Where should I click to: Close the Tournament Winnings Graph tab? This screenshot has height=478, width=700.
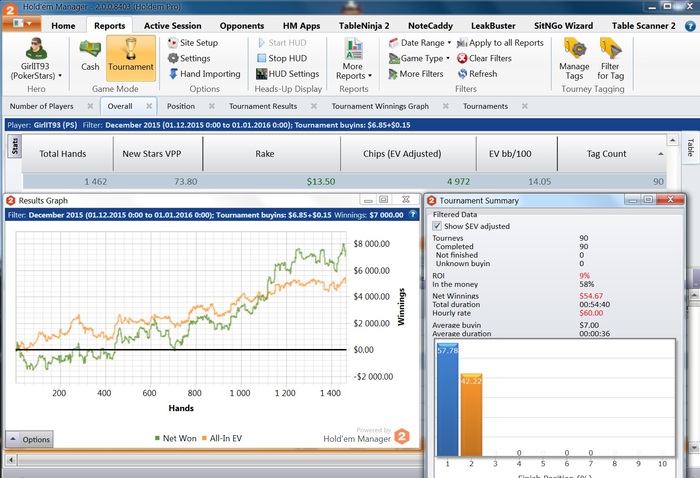point(446,106)
